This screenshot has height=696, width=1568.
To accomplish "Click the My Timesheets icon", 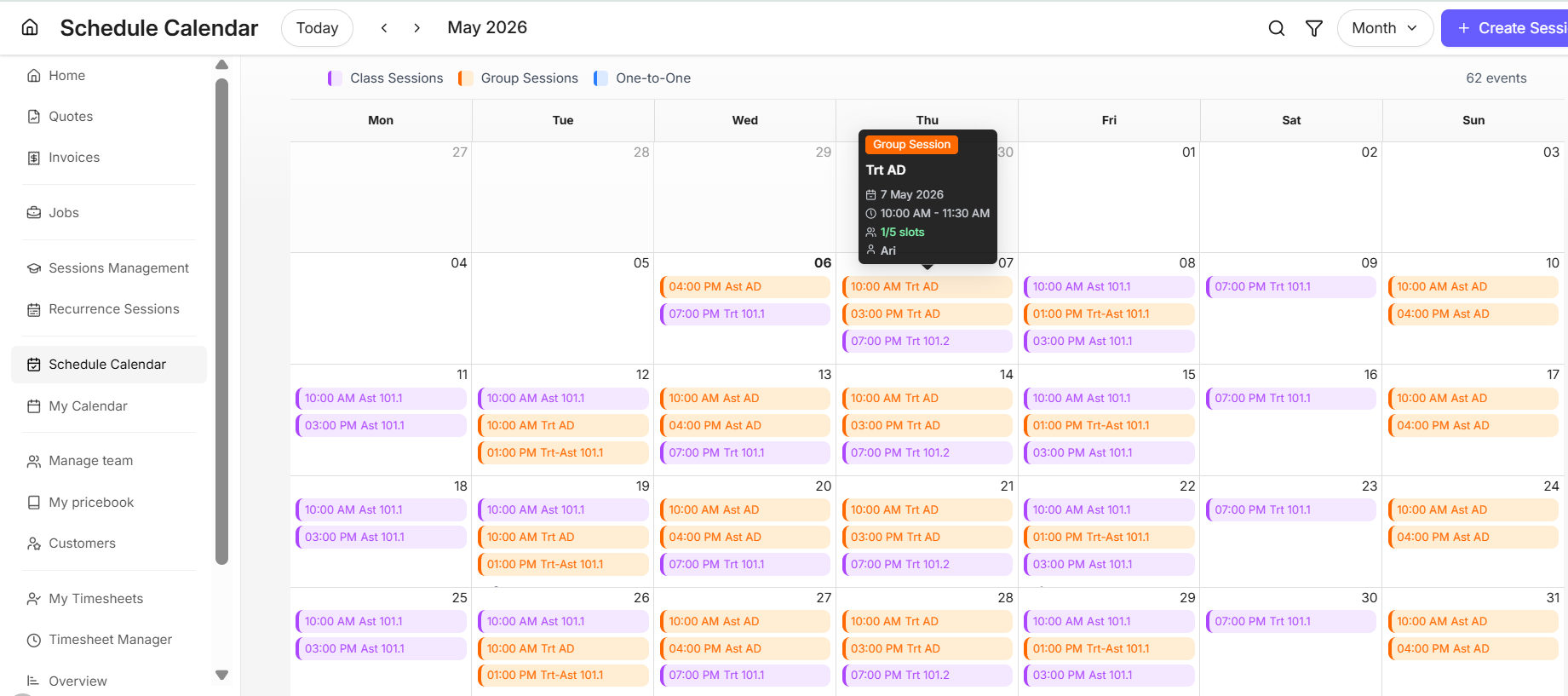I will click(34, 599).
